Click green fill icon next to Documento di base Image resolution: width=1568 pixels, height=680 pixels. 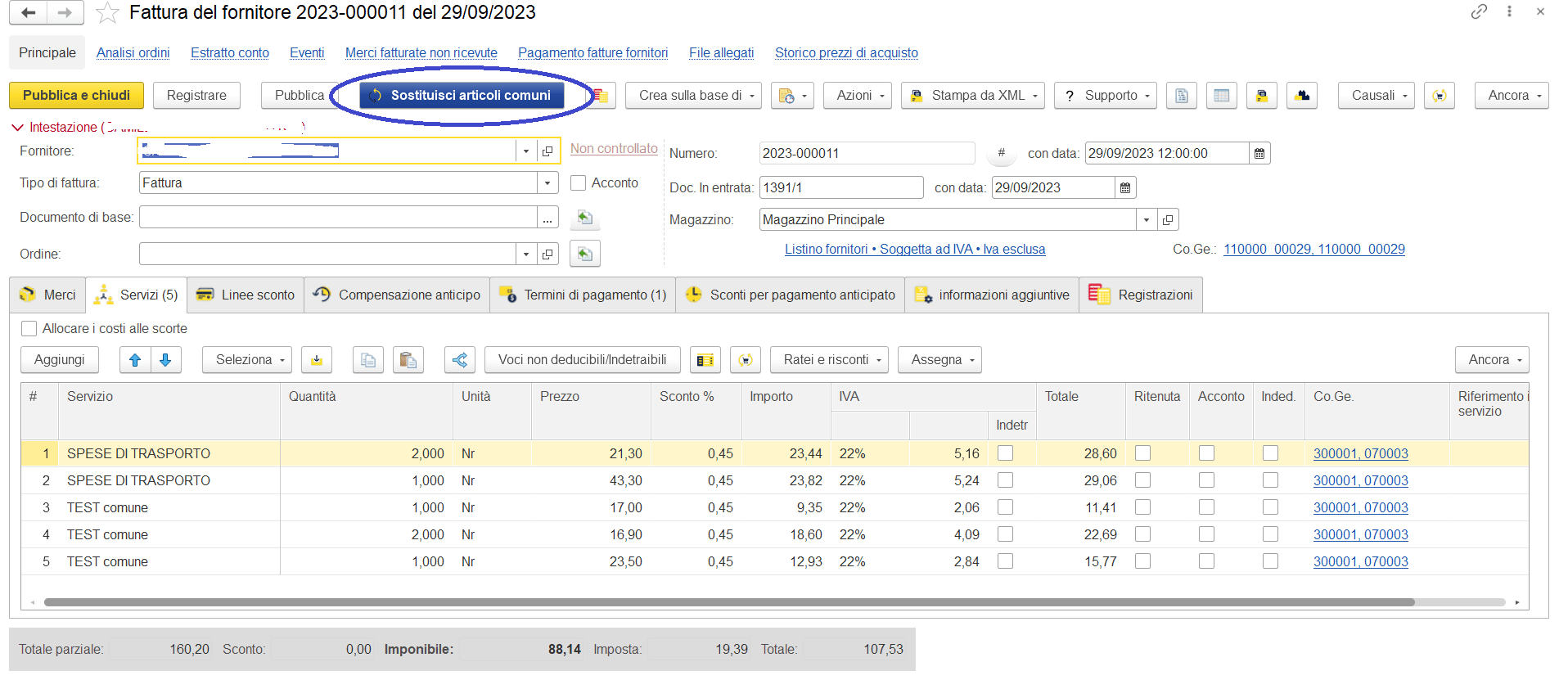click(584, 218)
